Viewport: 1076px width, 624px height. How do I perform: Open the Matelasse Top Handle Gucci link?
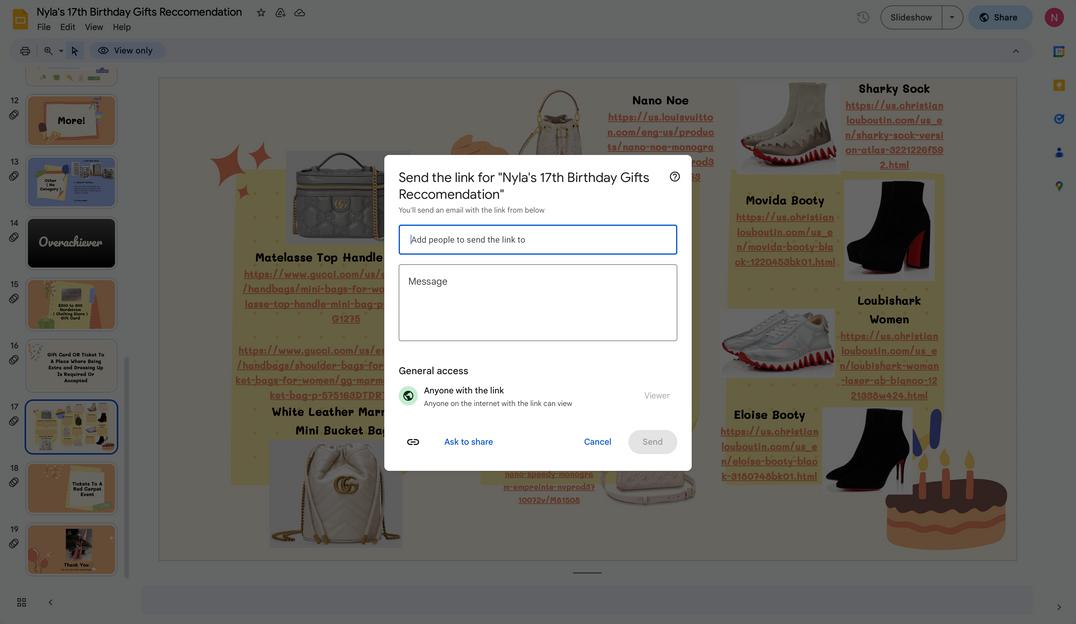coord(313,297)
